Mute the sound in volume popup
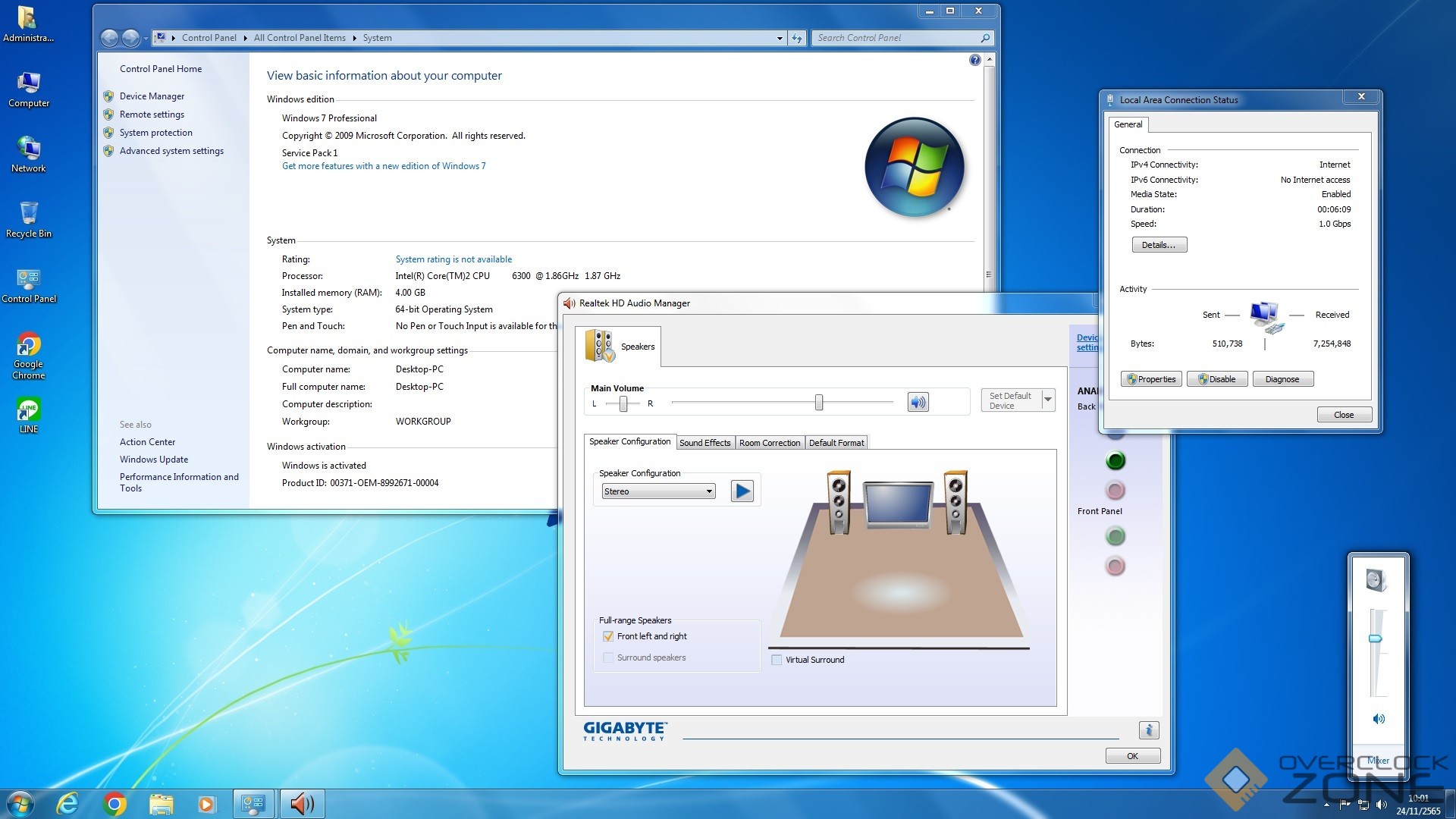 tap(1379, 719)
